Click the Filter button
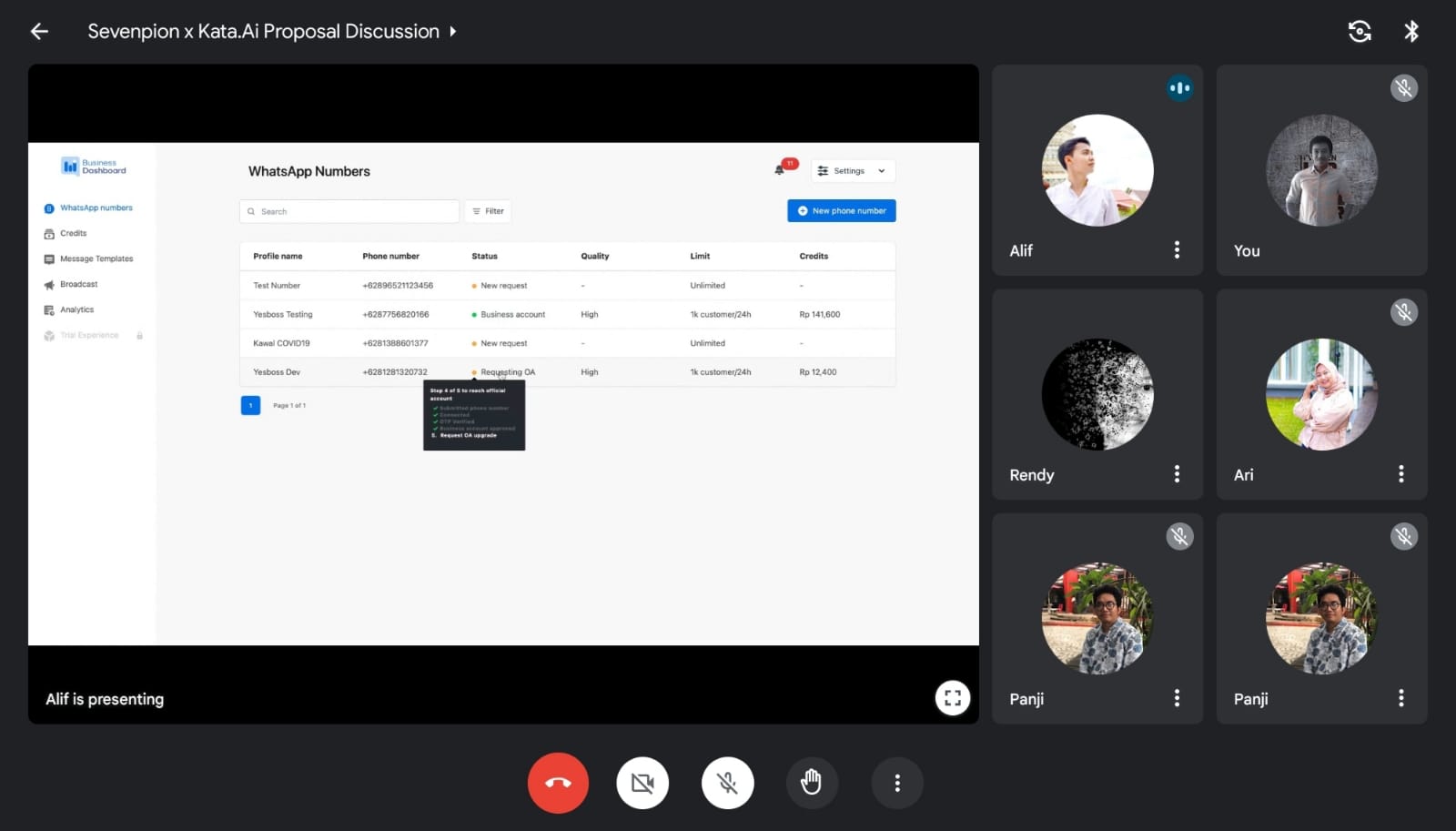 tap(488, 211)
